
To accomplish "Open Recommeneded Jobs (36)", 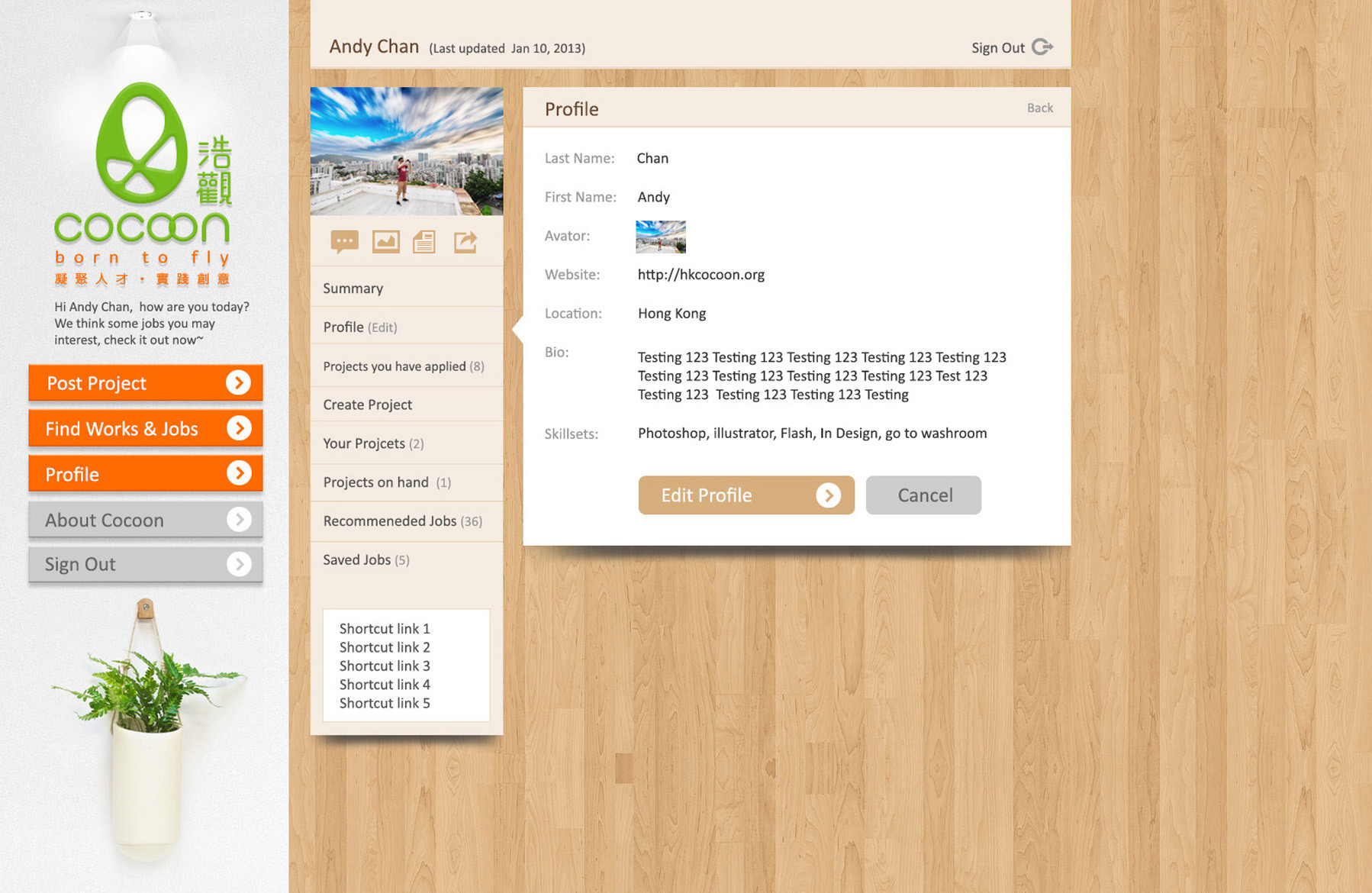I will [x=407, y=521].
